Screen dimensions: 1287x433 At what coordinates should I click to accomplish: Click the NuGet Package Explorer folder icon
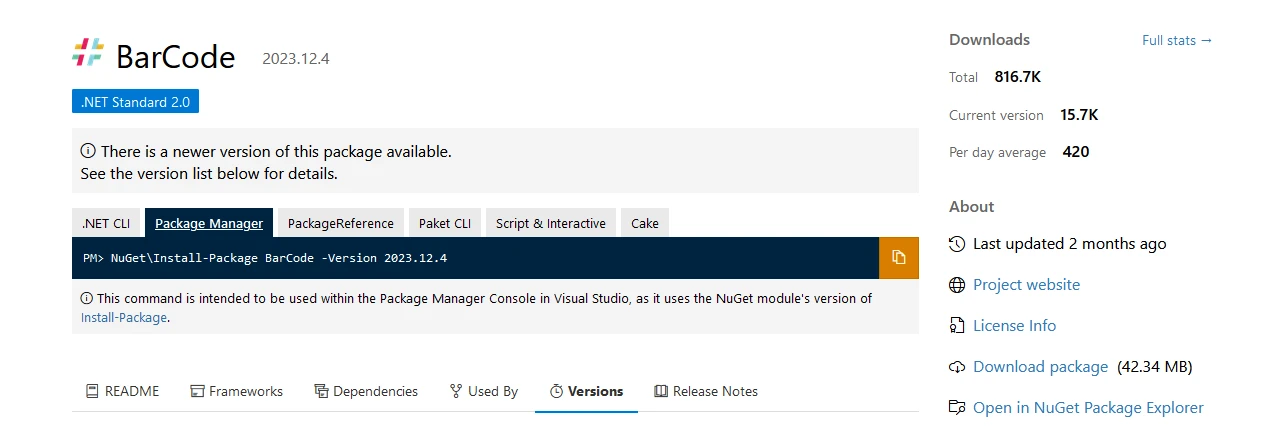coord(957,408)
